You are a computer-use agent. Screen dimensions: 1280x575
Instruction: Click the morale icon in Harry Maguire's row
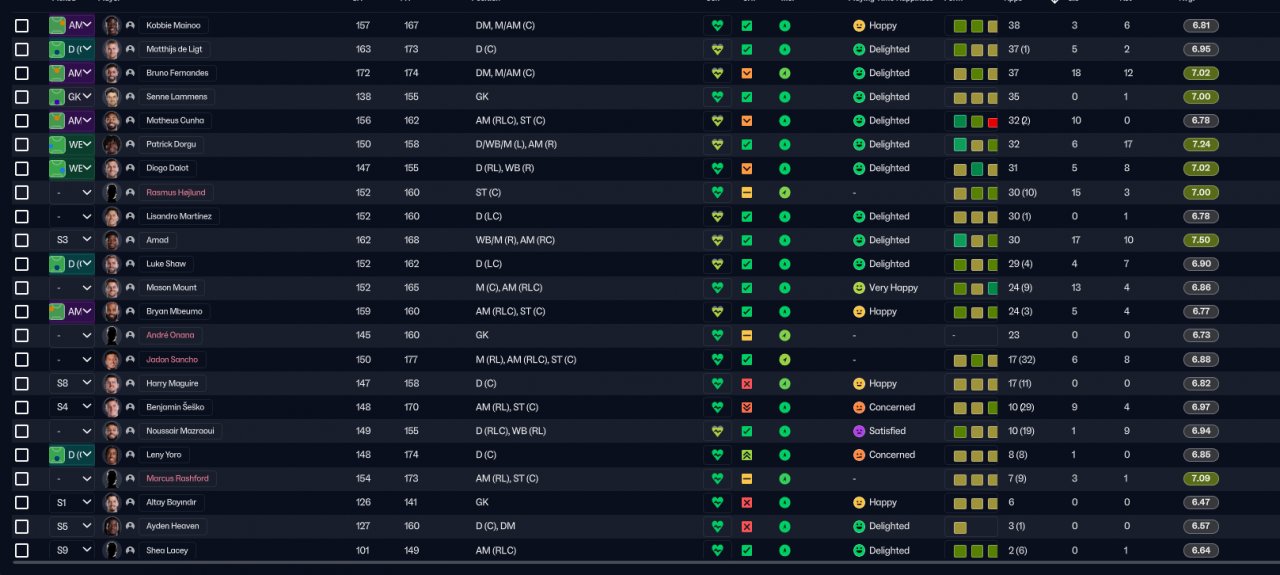tap(784, 383)
